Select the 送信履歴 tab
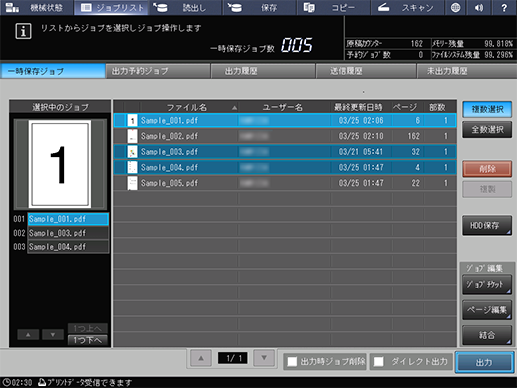This screenshot has height=388, width=517. 366,71
